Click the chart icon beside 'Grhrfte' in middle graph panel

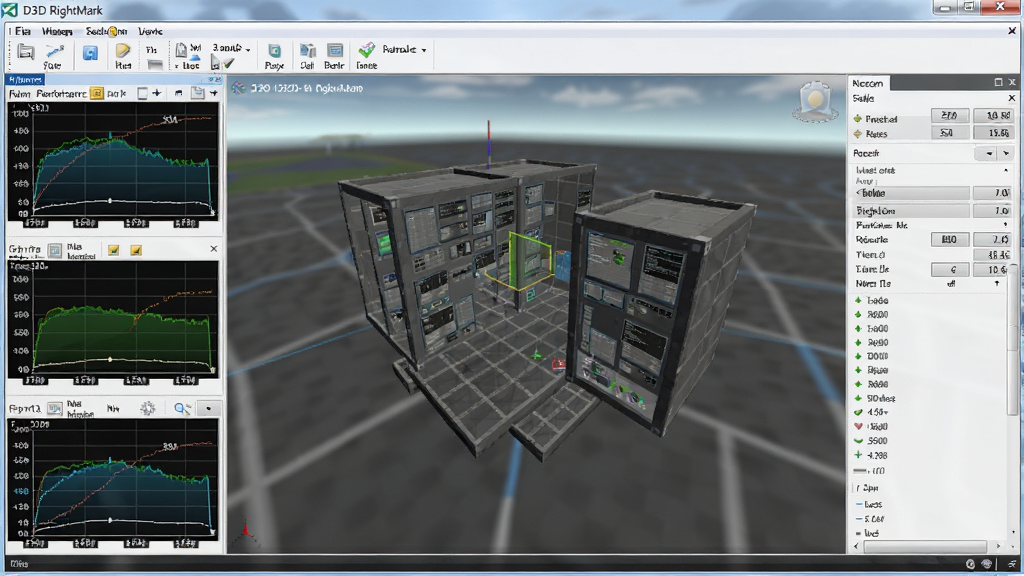click(55, 249)
